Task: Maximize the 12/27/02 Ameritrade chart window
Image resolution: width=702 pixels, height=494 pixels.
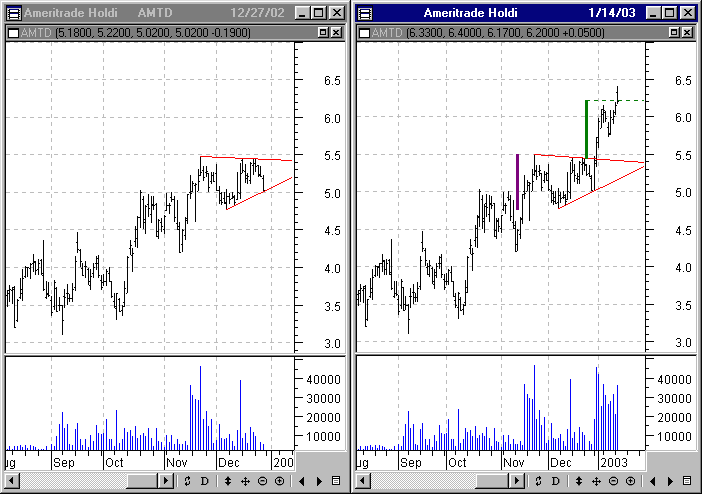Action: tap(319, 13)
